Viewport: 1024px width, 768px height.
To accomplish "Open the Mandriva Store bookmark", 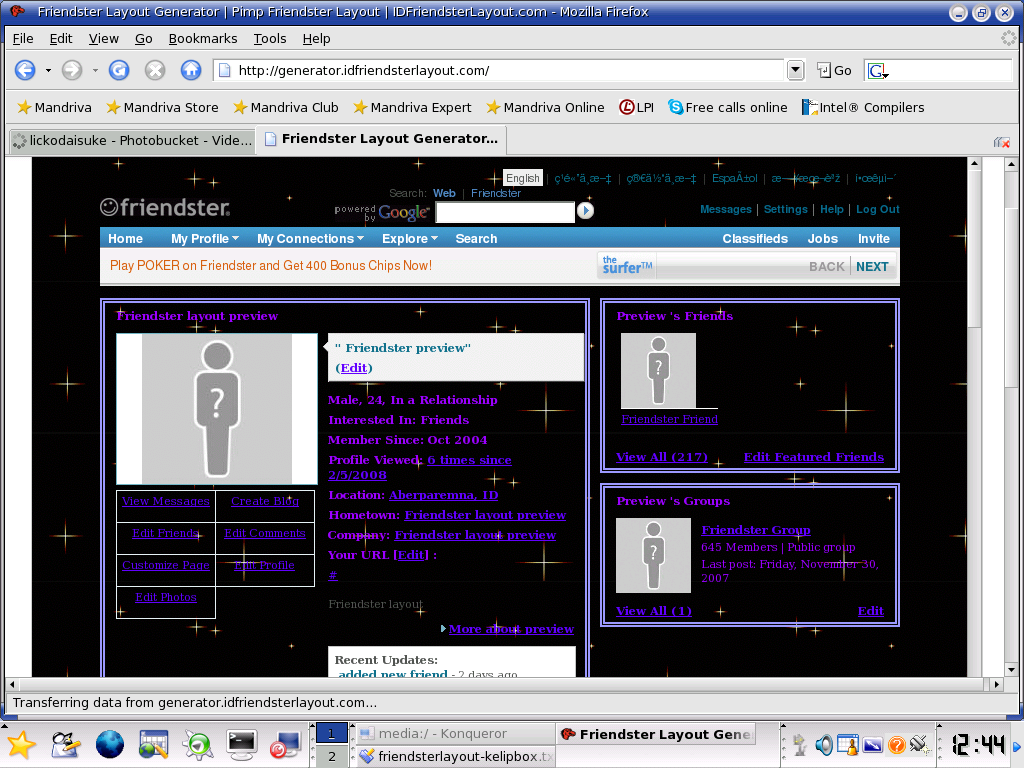I will pyautogui.click(x=163, y=107).
